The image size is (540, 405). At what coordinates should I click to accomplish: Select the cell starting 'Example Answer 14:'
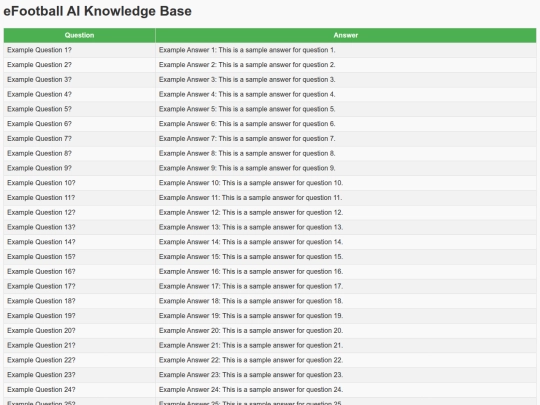point(346,242)
